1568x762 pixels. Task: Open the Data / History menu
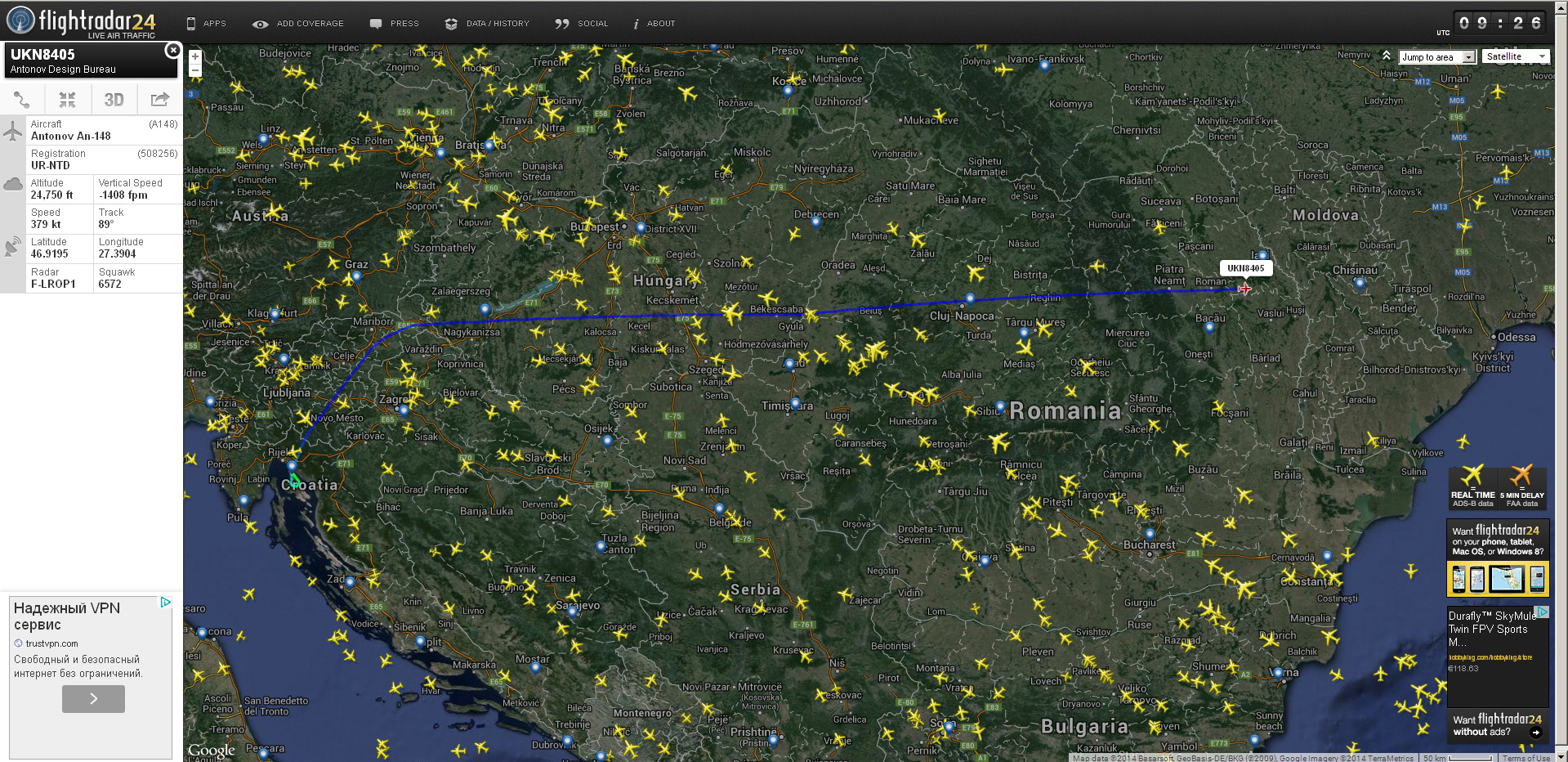(487, 24)
